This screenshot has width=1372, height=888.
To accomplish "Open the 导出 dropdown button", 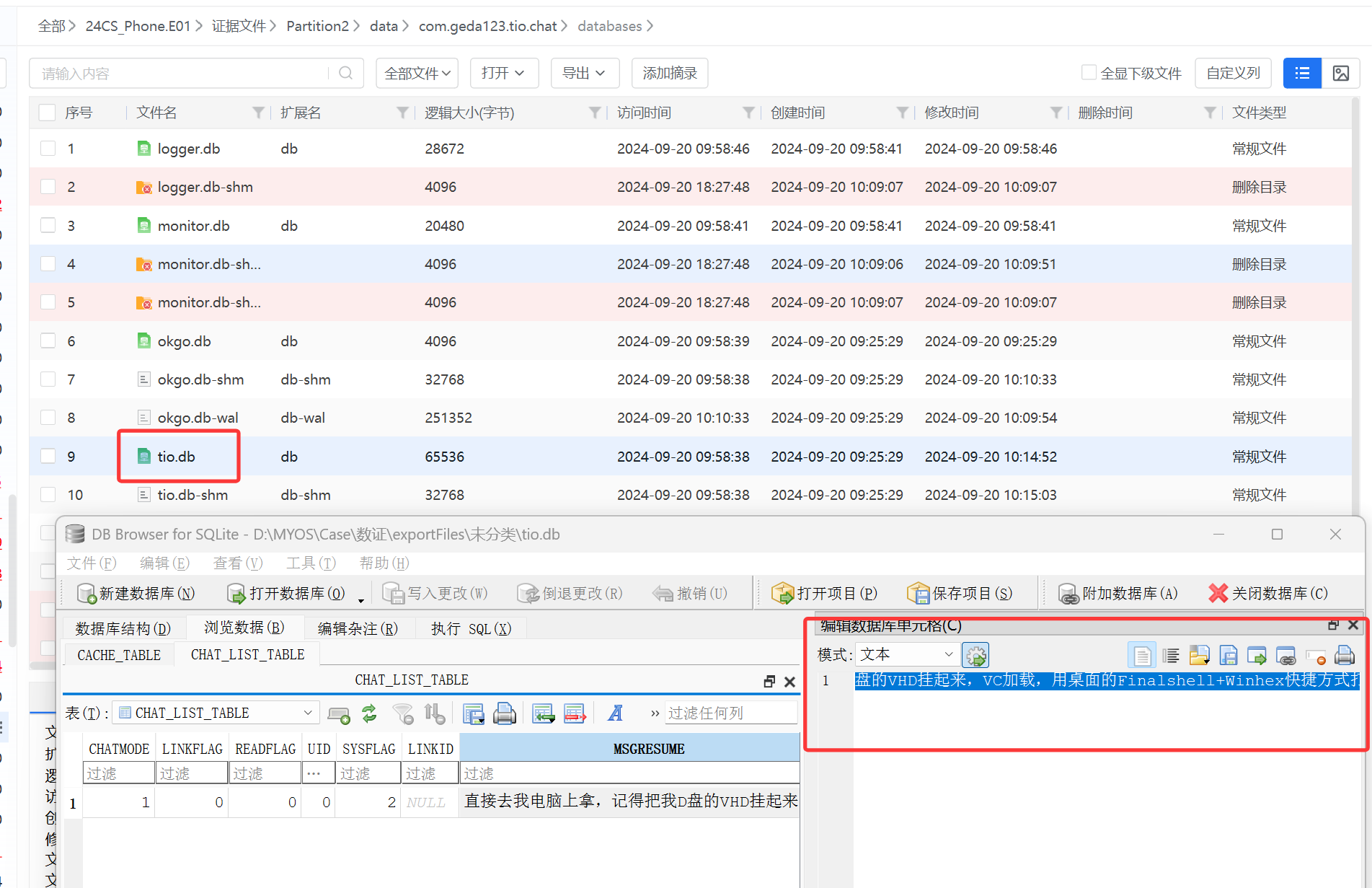I will (585, 73).
